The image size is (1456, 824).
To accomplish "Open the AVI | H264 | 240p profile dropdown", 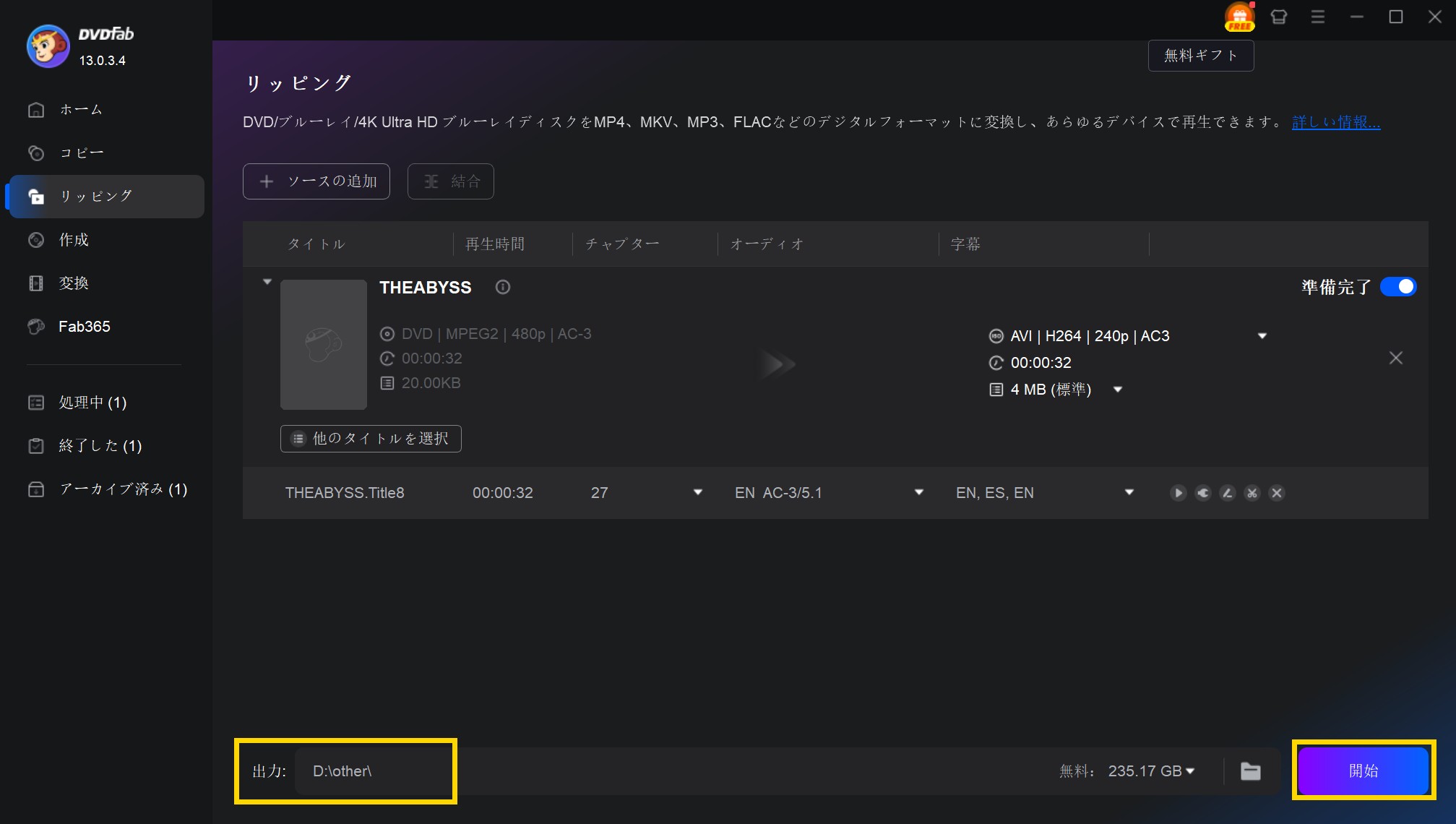I will tap(1262, 336).
